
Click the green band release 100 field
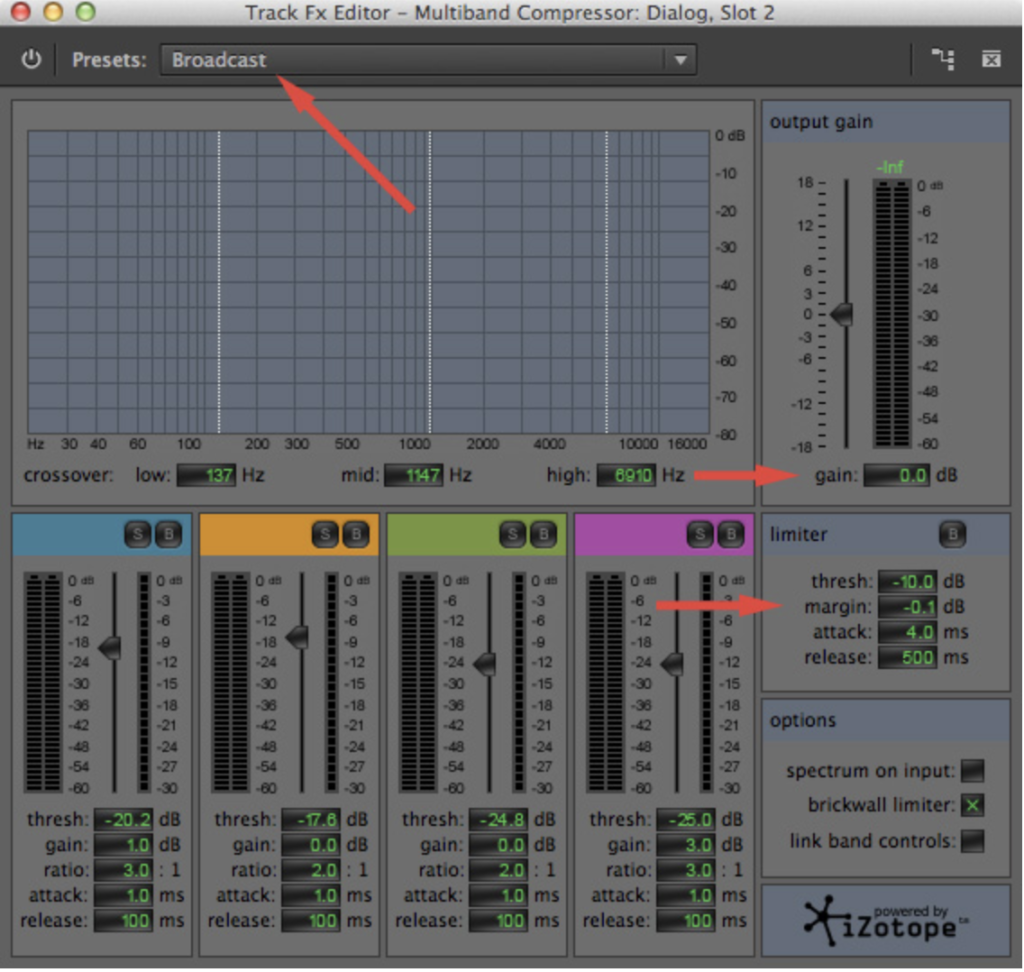498,920
